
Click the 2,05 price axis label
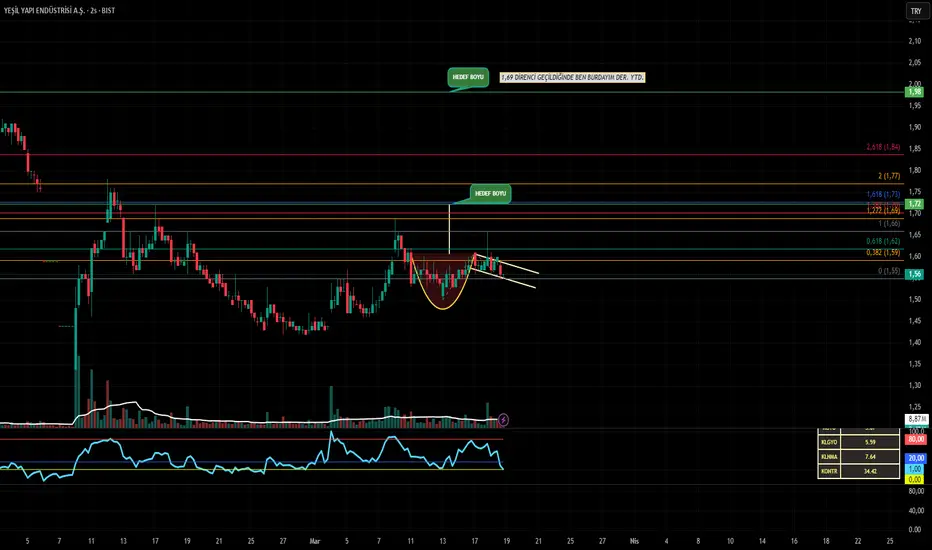click(915, 62)
